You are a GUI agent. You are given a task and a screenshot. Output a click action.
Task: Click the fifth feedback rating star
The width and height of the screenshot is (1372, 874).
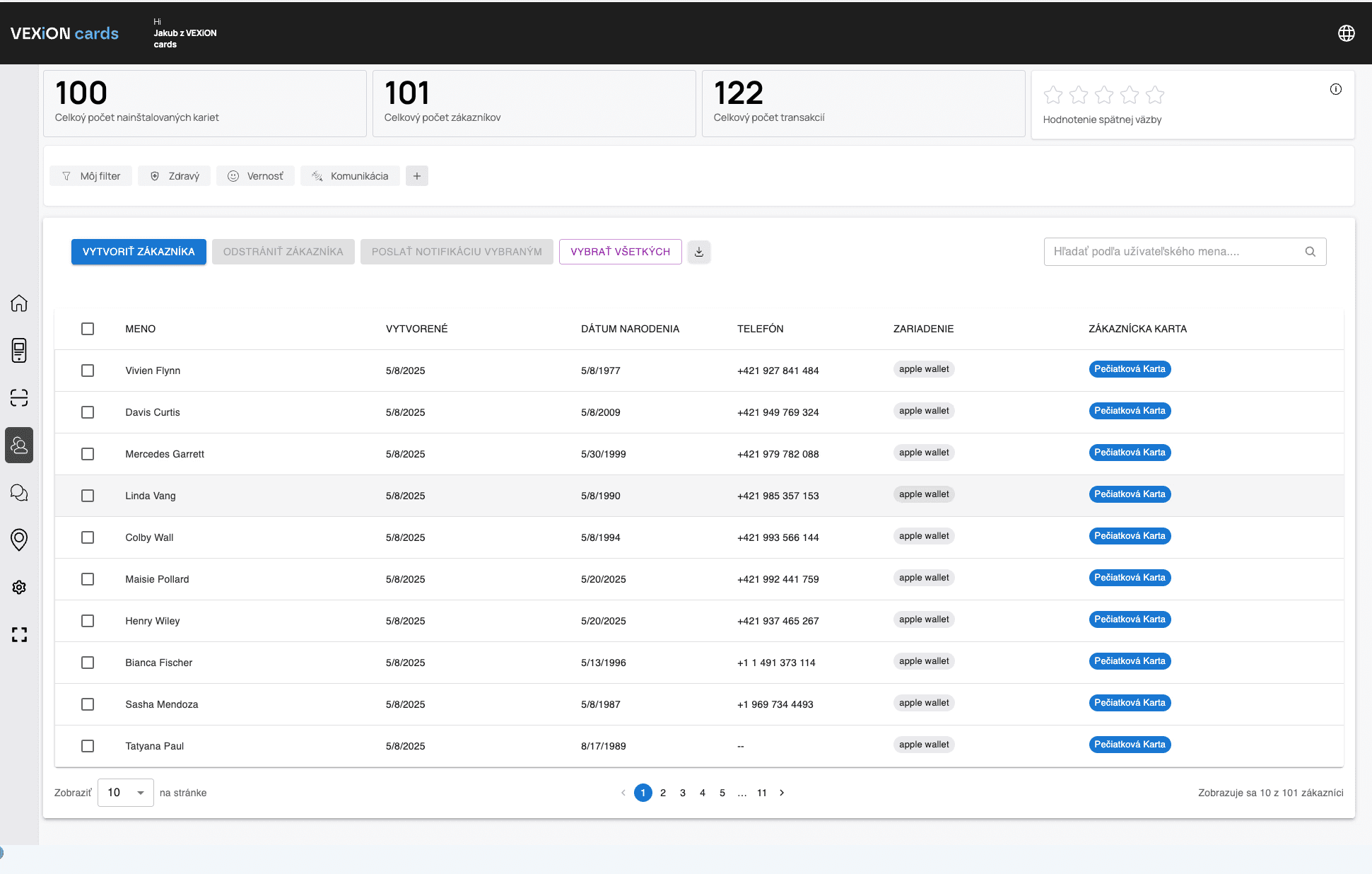1155,95
